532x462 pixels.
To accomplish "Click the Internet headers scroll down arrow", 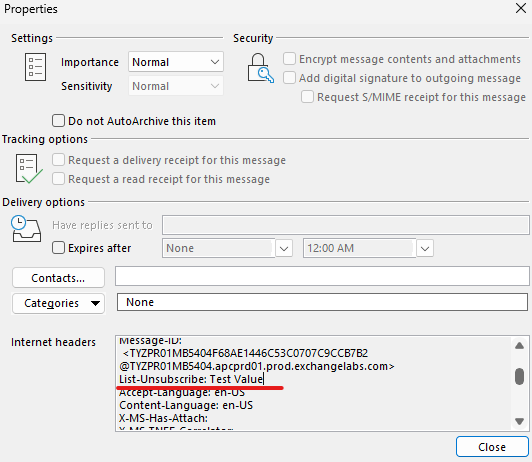I will 519,421.
